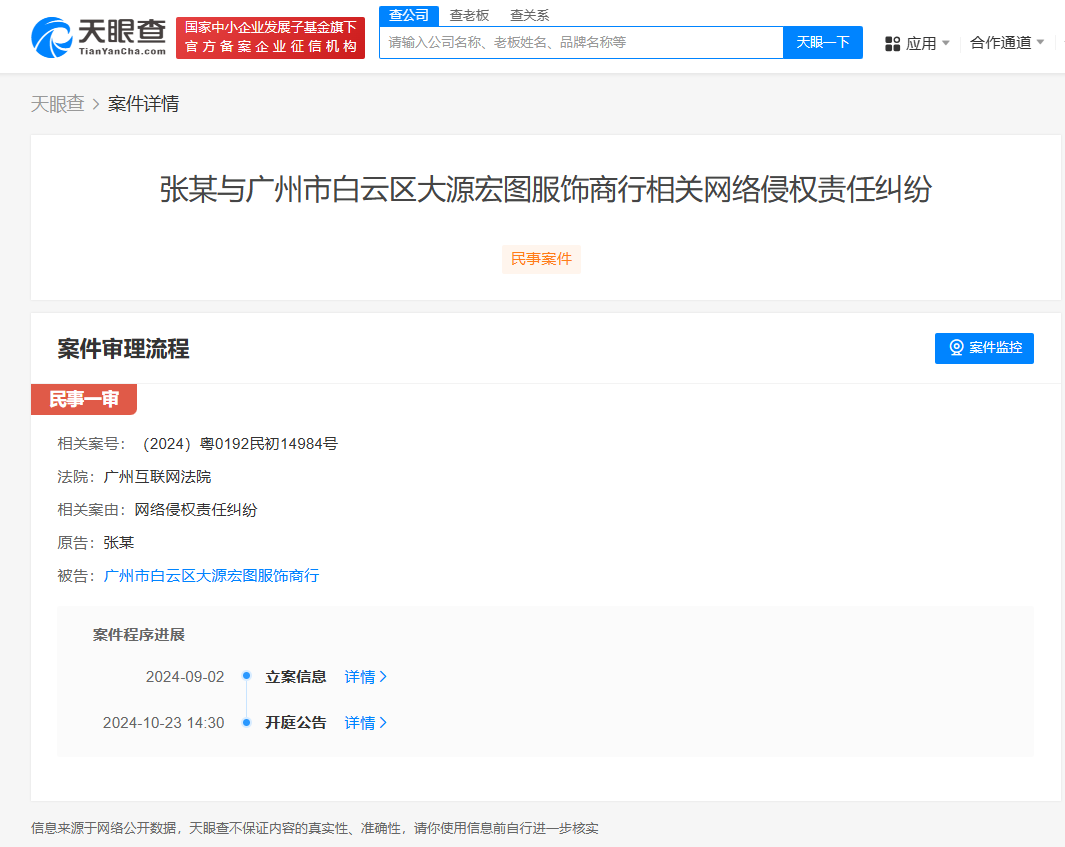Click the 案件审理流程 heading
The height and width of the screenshot is (847, 1065).
(124, 348)
